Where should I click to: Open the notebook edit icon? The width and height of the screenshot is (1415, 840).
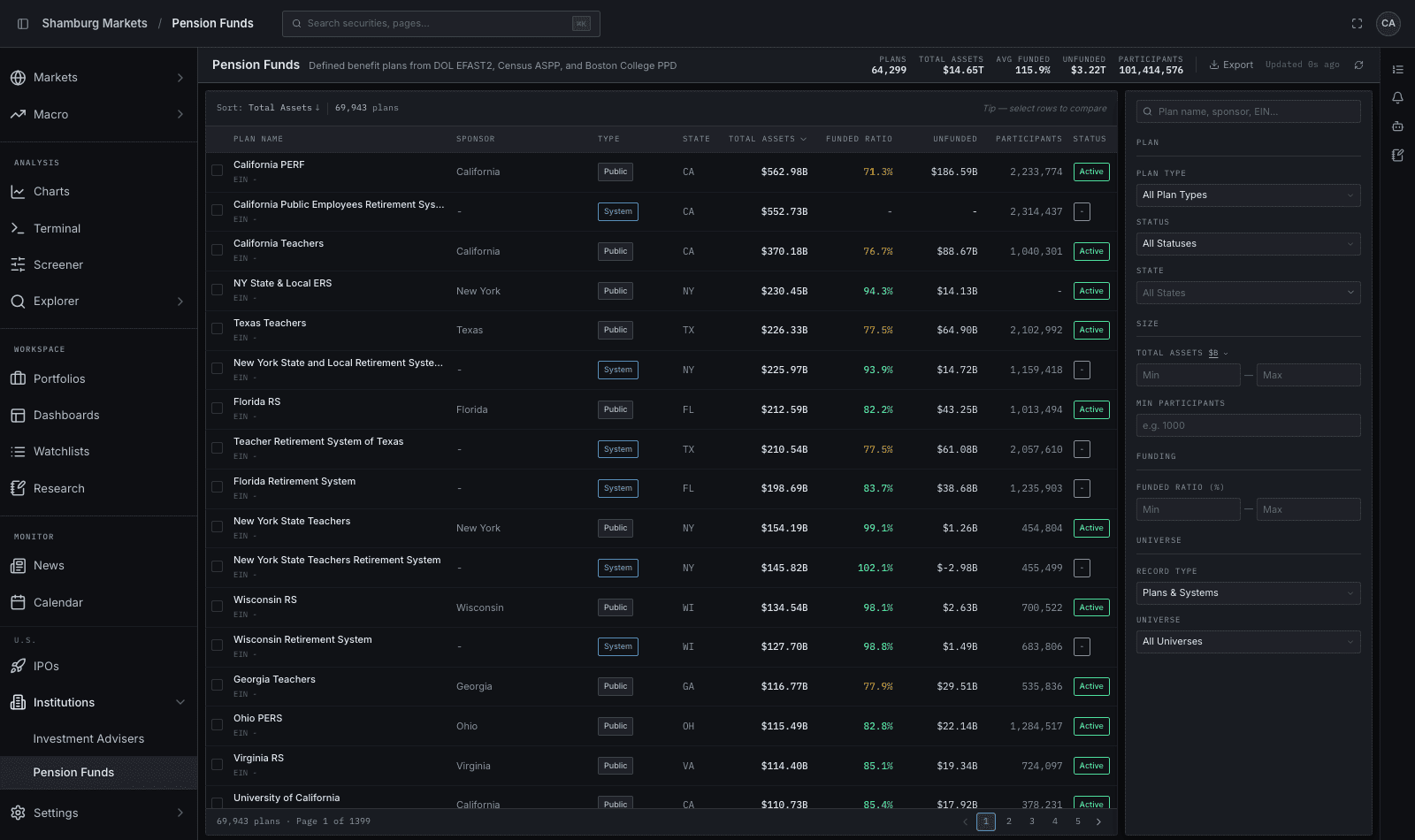[x=1398, y=155]
